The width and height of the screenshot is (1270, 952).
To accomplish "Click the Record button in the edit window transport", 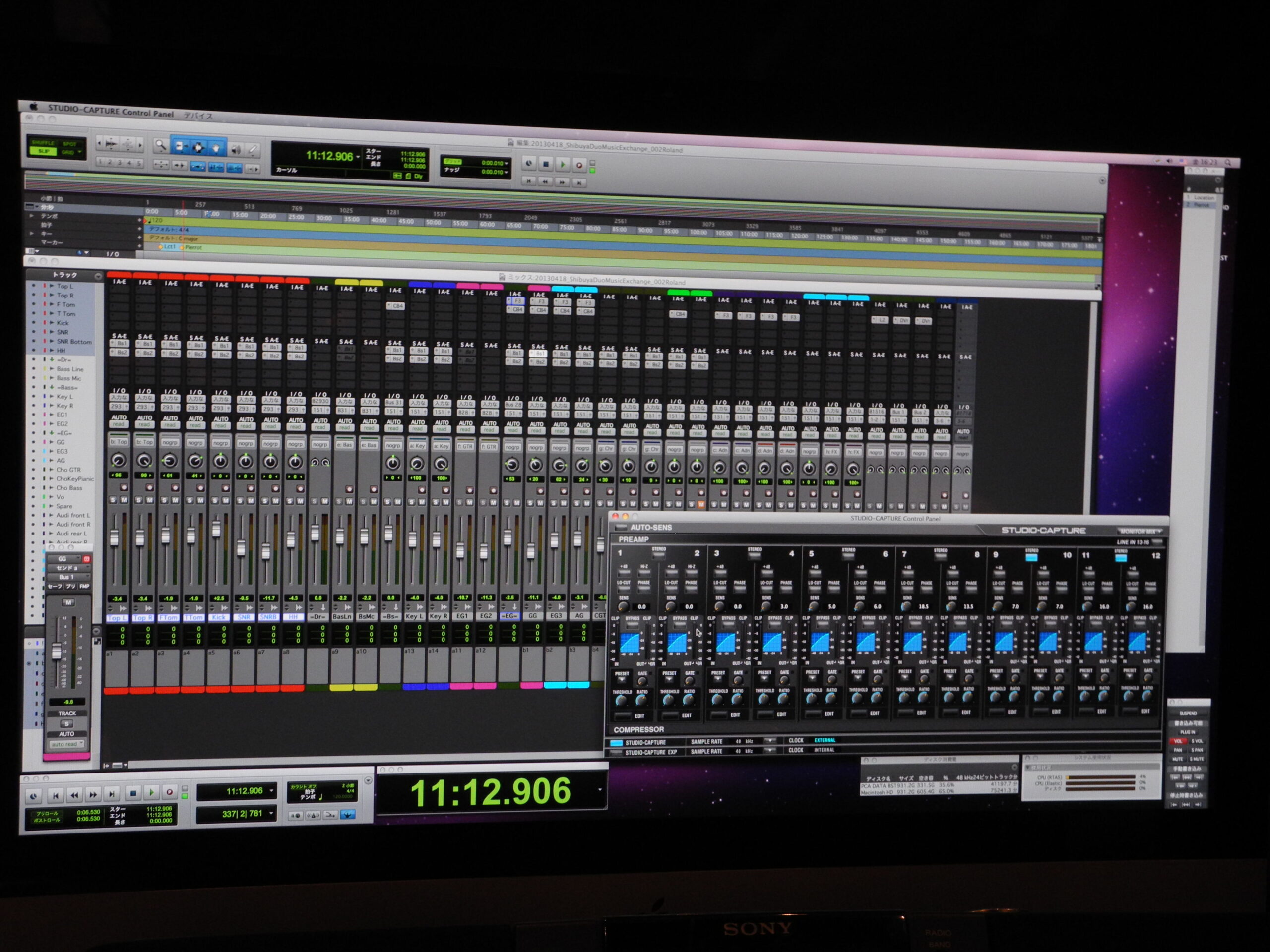I will pyautogui.click(x=579, y=165).
